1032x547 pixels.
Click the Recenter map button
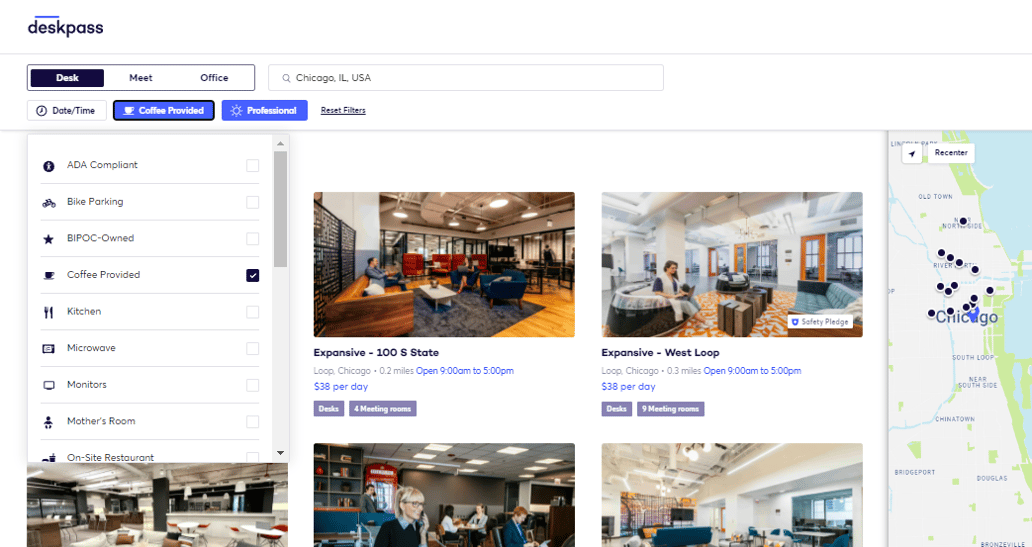pyautogui.click(x=951, y=153)
